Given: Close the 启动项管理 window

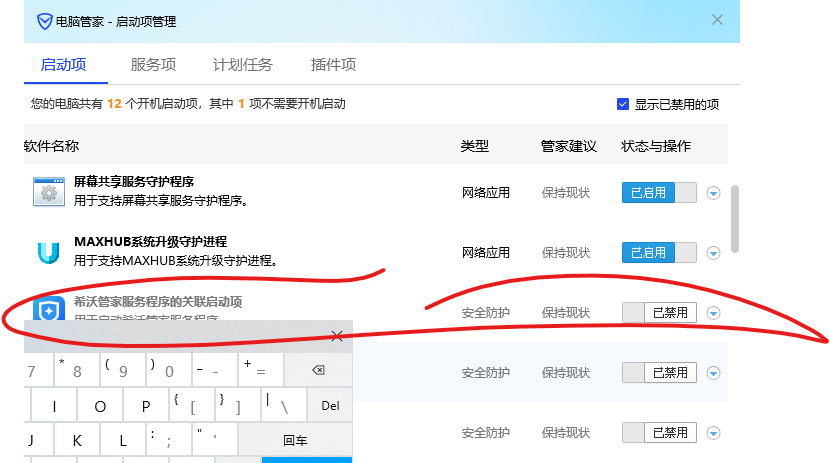Looking at the screenshot, I should (717, 20).
